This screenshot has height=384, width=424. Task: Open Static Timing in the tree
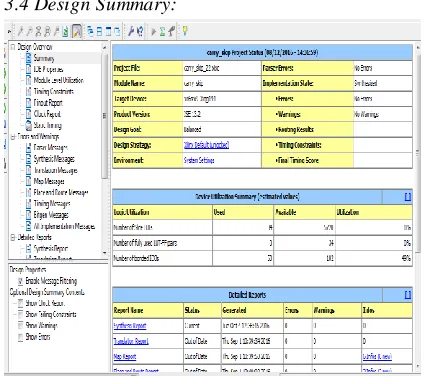click(x=48, y=125)
